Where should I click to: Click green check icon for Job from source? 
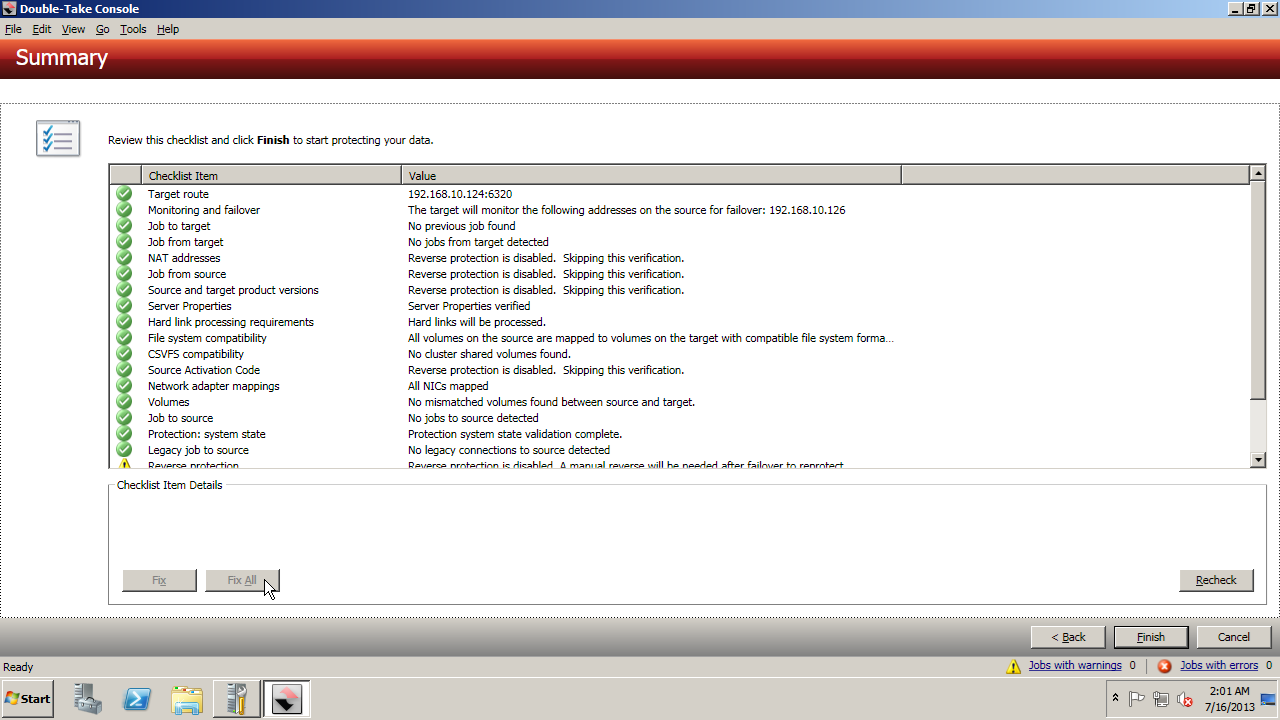(124, 274)
